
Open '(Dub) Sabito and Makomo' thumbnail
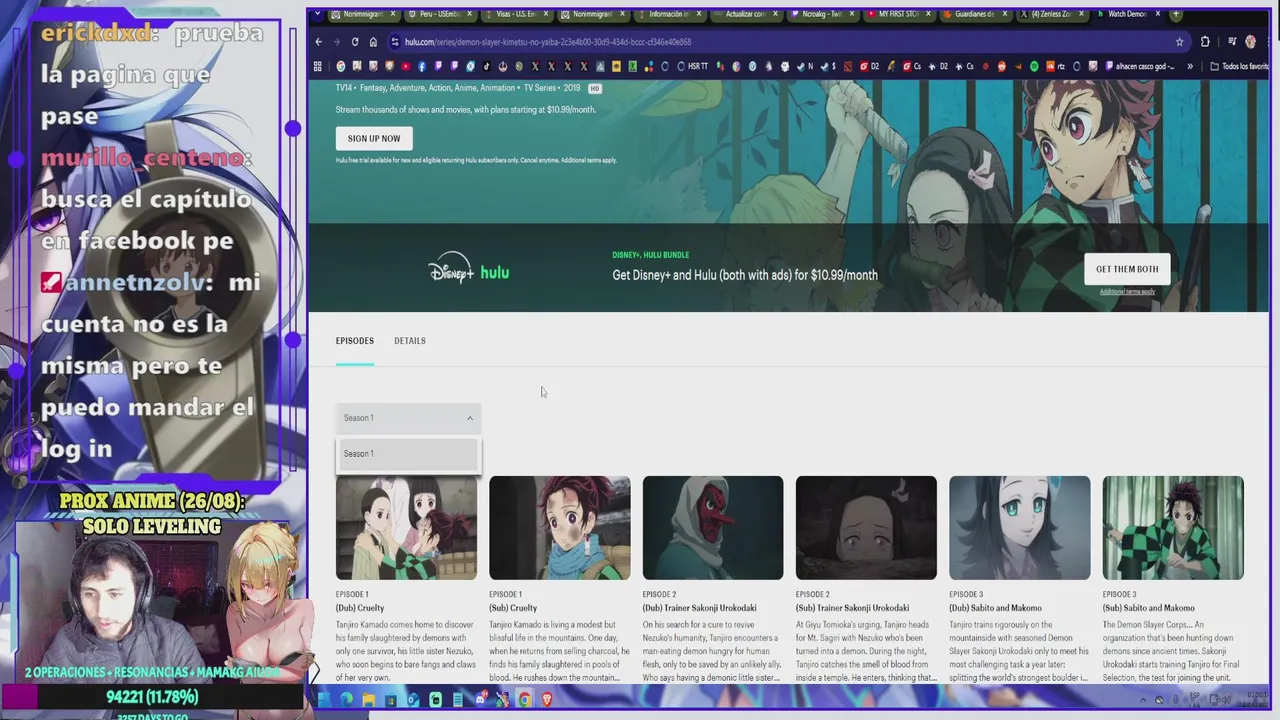click(1020, 528)
